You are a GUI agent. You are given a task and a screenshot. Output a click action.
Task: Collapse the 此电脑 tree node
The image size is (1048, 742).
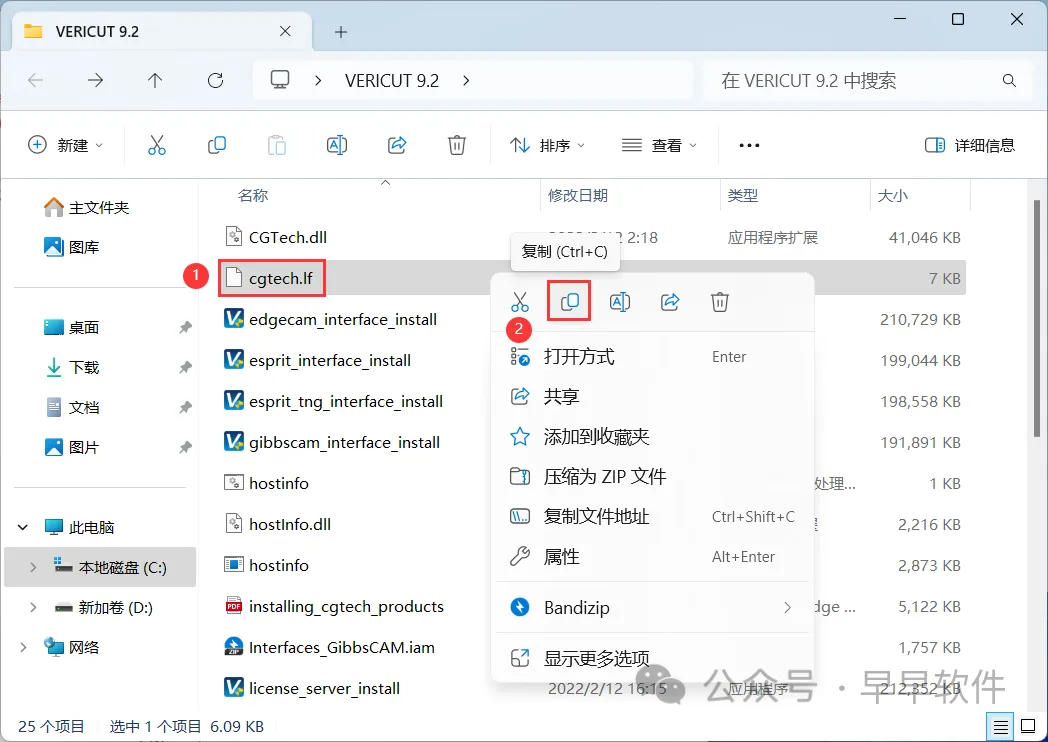tap(23, 527)
